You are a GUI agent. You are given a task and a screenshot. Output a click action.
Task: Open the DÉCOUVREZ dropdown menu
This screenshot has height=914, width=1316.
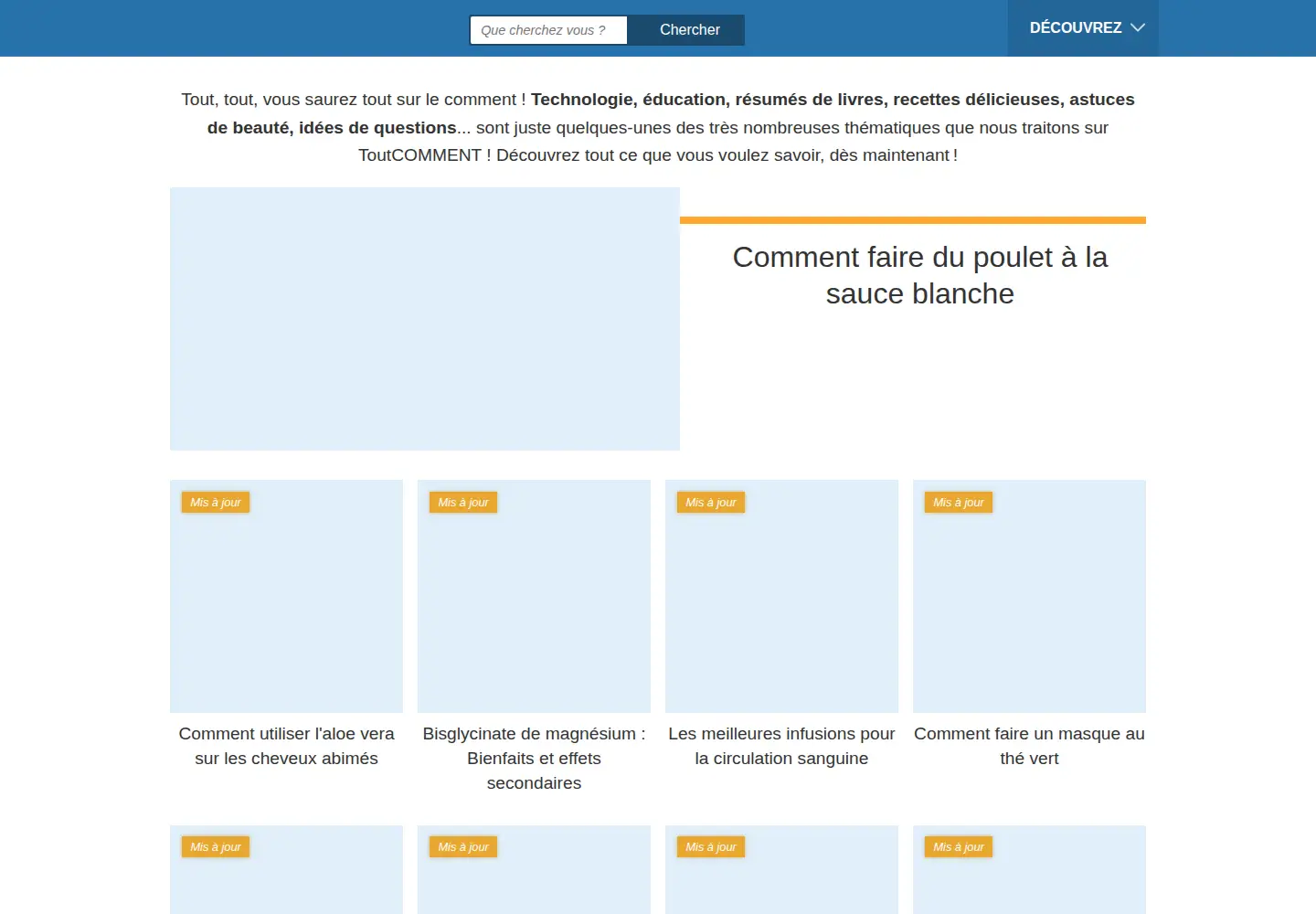pyautogui.click(x=1083, y=28)
